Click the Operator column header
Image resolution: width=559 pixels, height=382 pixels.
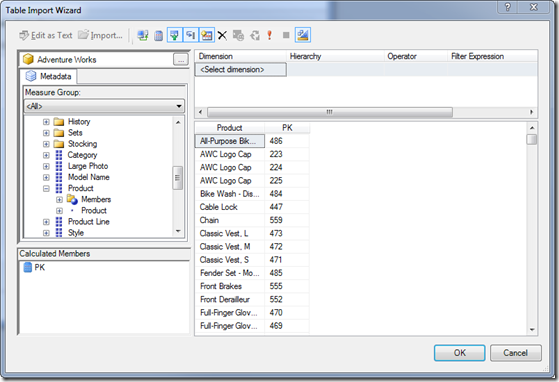[416, 56]
